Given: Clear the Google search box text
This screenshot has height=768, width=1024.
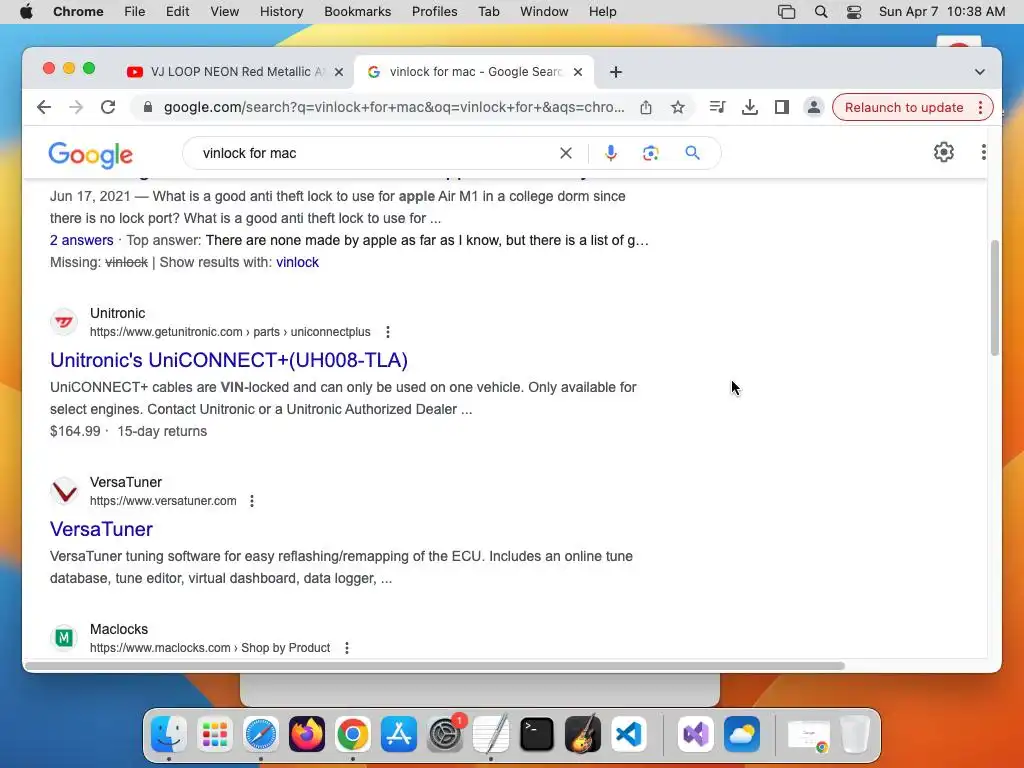Looking at the screenshot, I should (566, 153).
